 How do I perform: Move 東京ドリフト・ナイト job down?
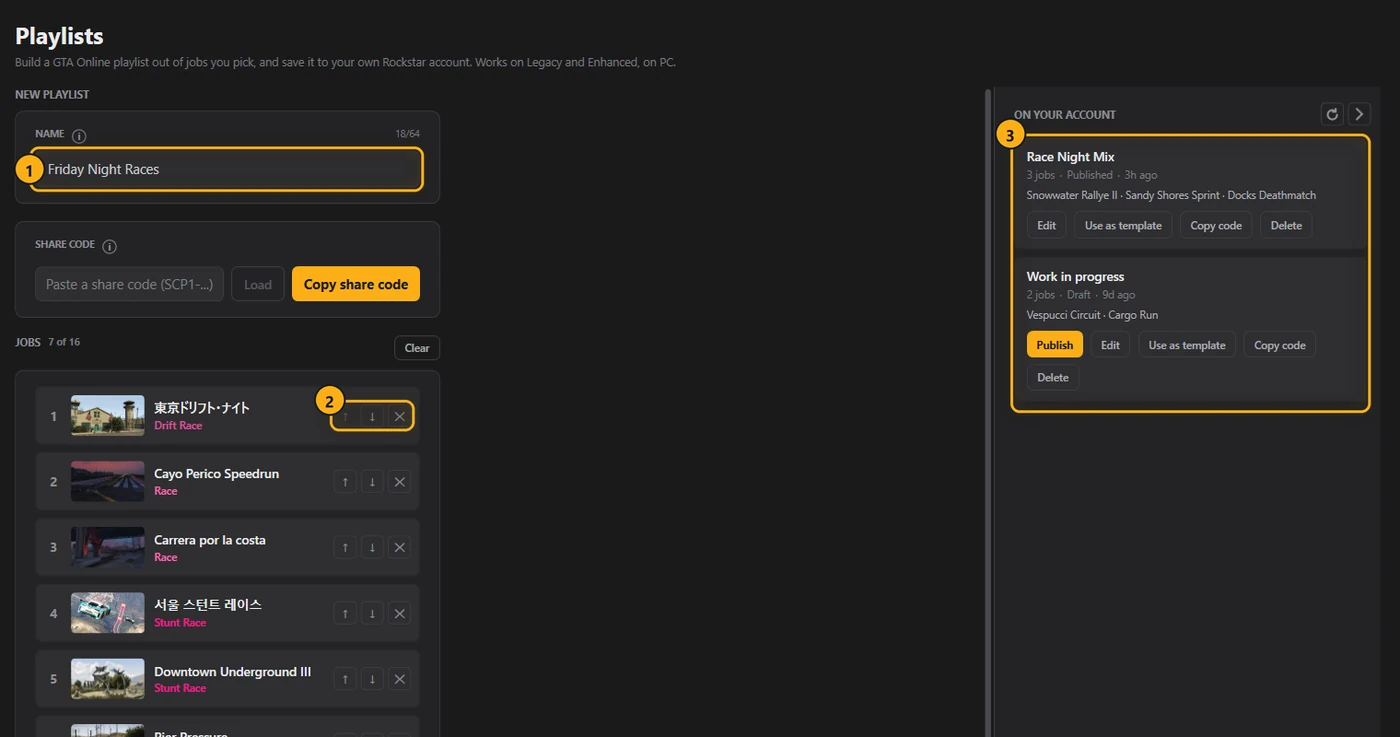click(372, 416)
